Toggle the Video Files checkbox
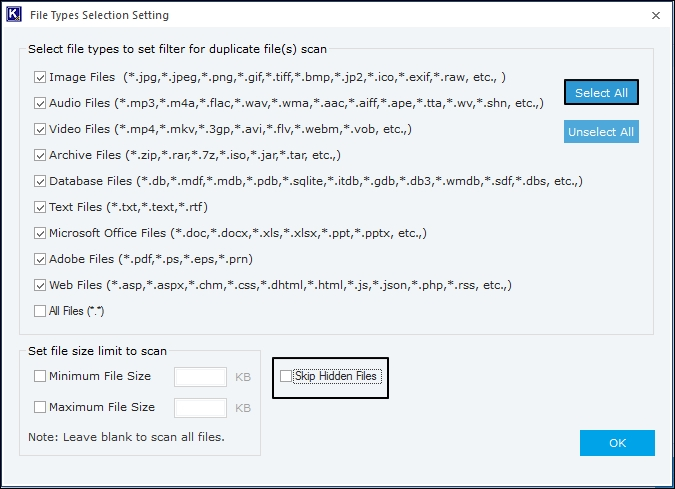The width and height of the screenshot is (675, 489). point(40,129)
